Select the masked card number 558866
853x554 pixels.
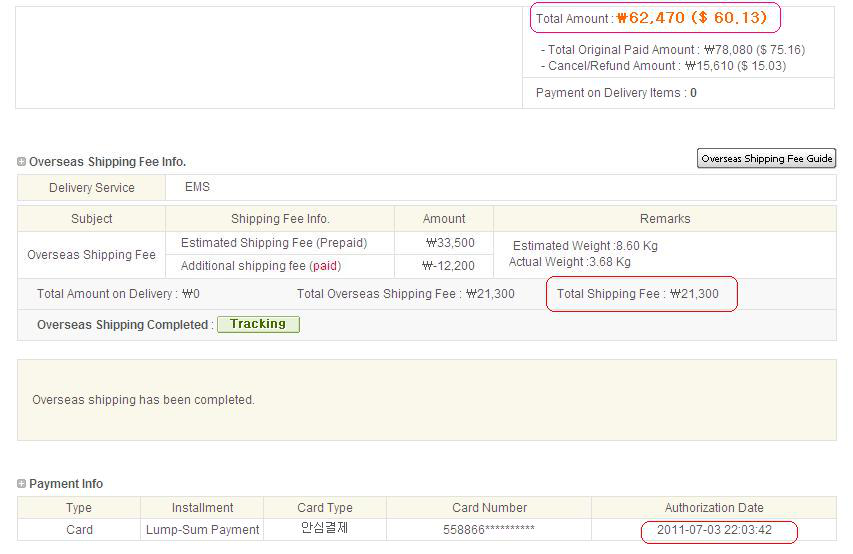489,530
